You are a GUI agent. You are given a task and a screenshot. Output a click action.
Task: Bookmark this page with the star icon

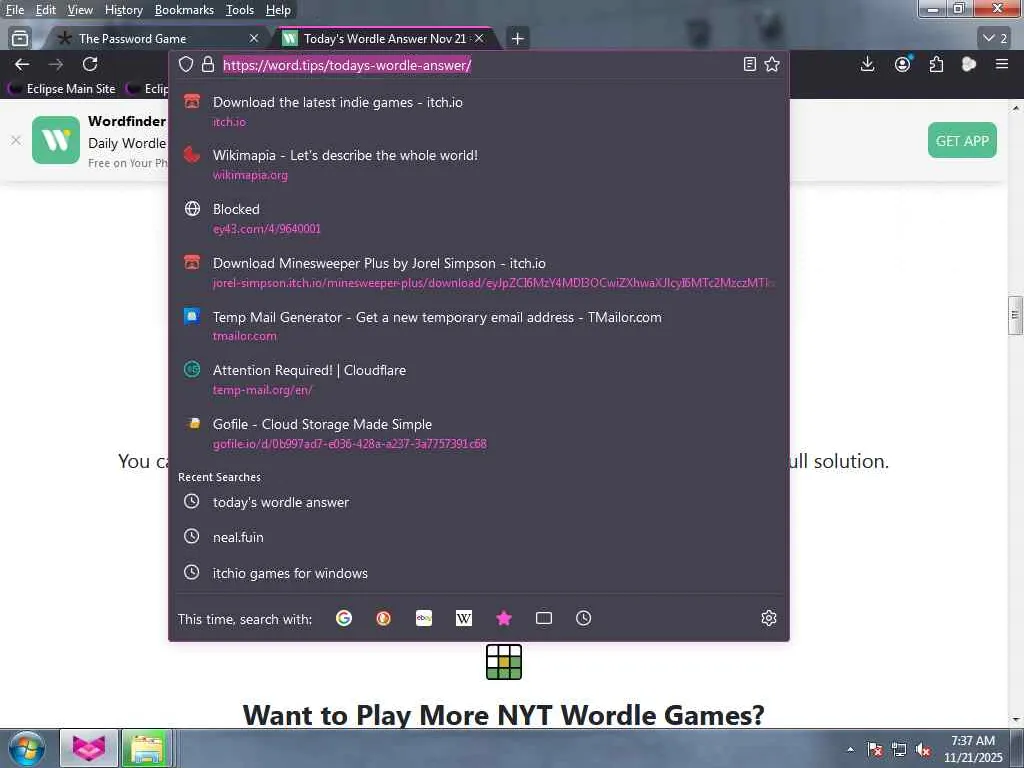pyautogui.click(x=772, y=64)
